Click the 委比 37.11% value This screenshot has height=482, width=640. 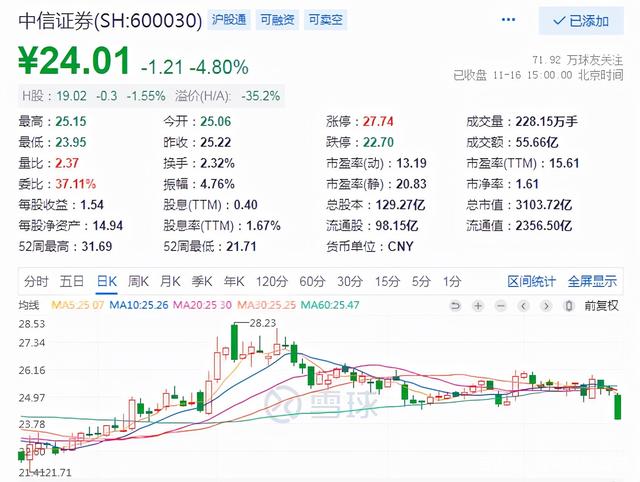[x=76, y=184]
